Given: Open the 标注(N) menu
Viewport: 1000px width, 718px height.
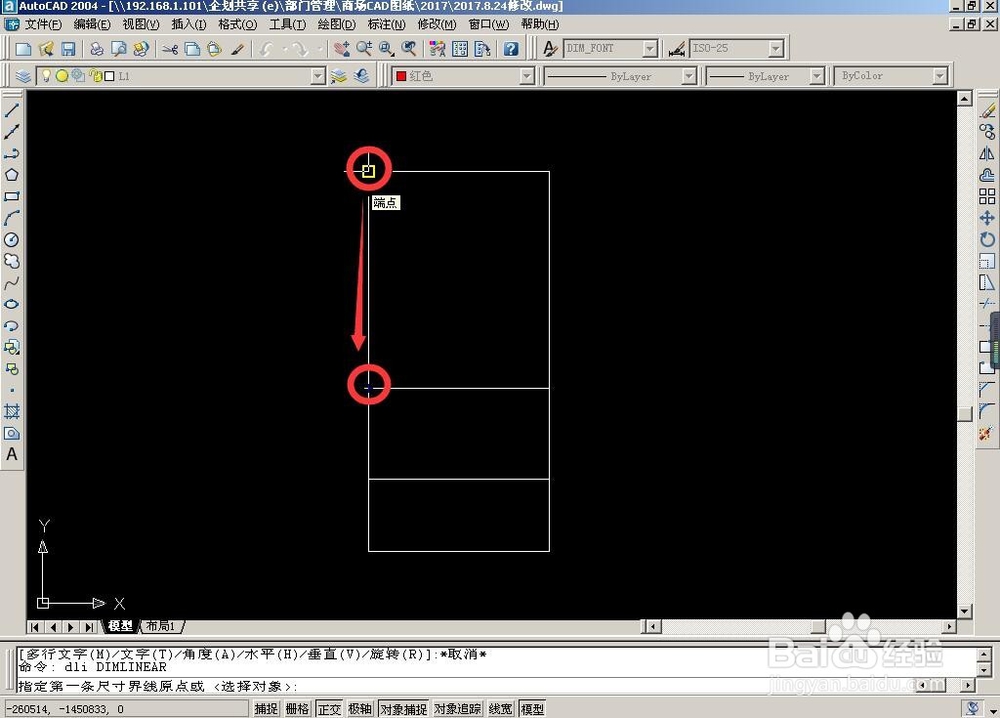Looking at the screenshot, I should pyautogui.click(x=386, y=24).
